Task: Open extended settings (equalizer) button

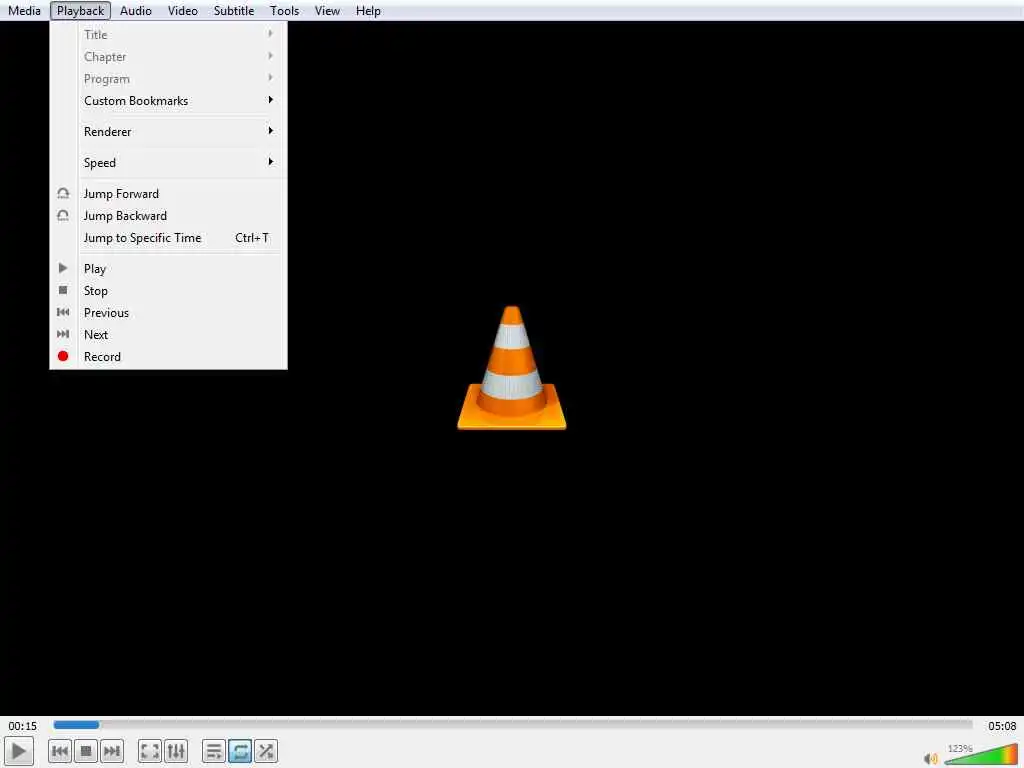Action: 176,751
